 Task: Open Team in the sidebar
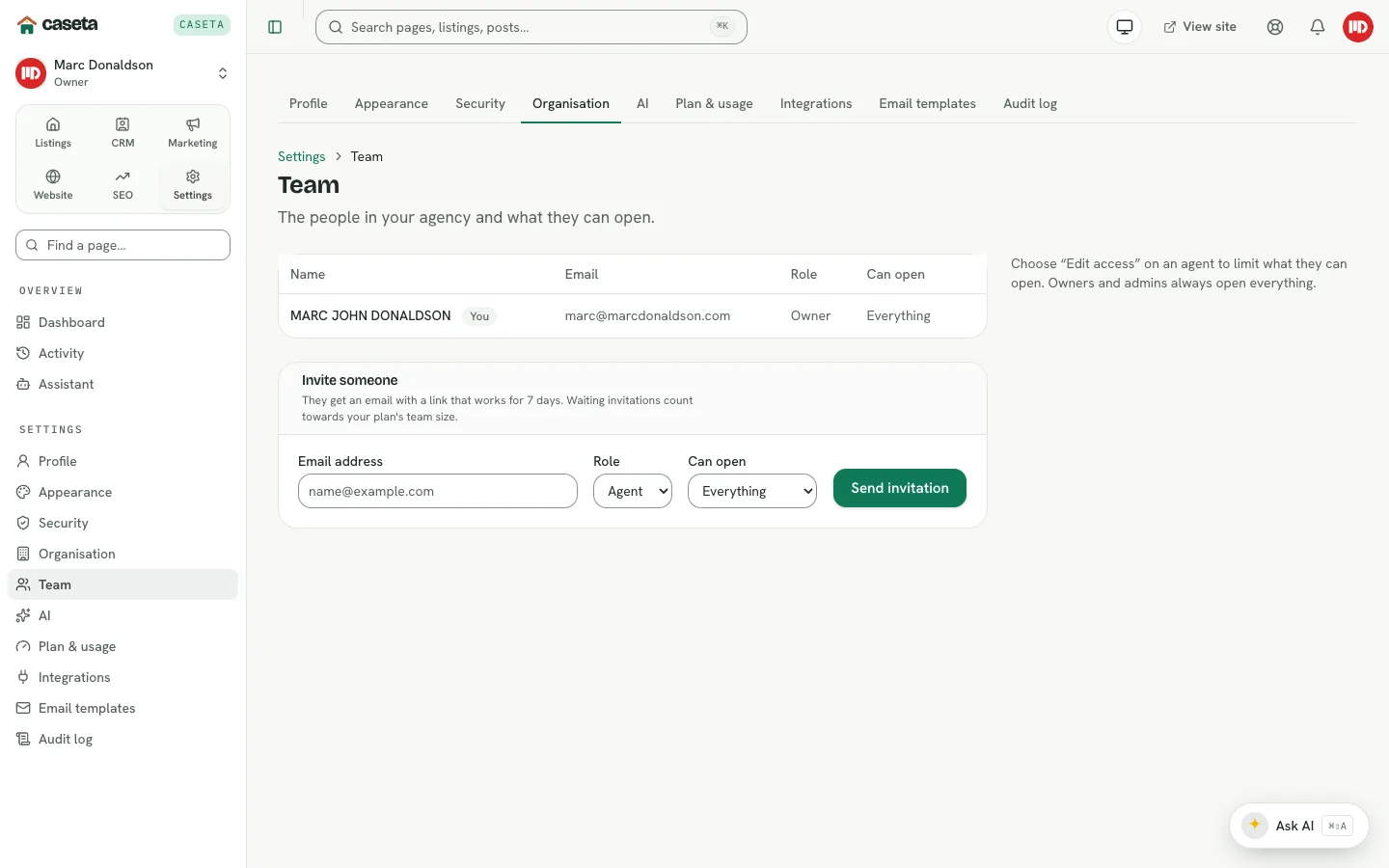(x=123, y=584)
